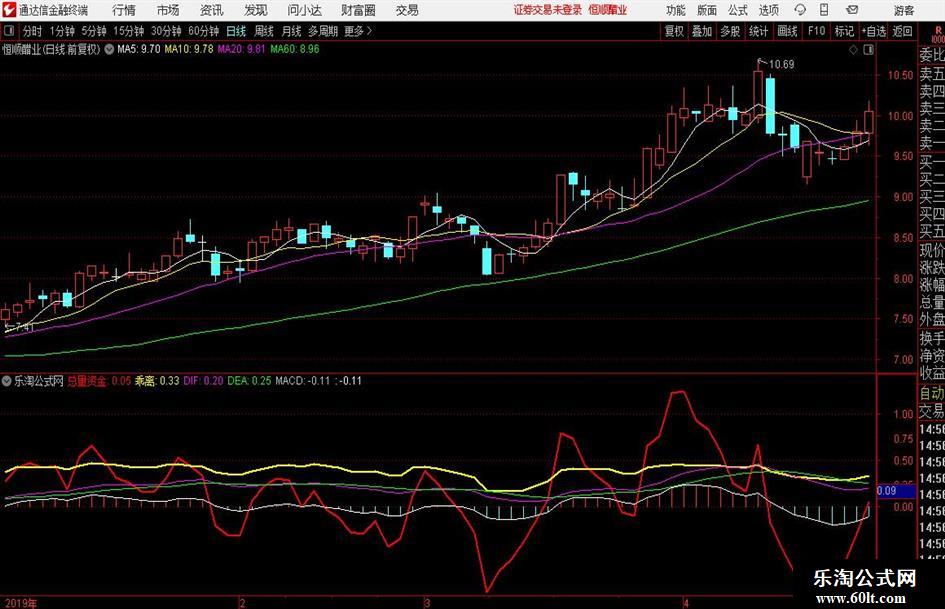Click the 10.69 high price marker
This screenshot has height=609, width=945.
click(782, 65)
